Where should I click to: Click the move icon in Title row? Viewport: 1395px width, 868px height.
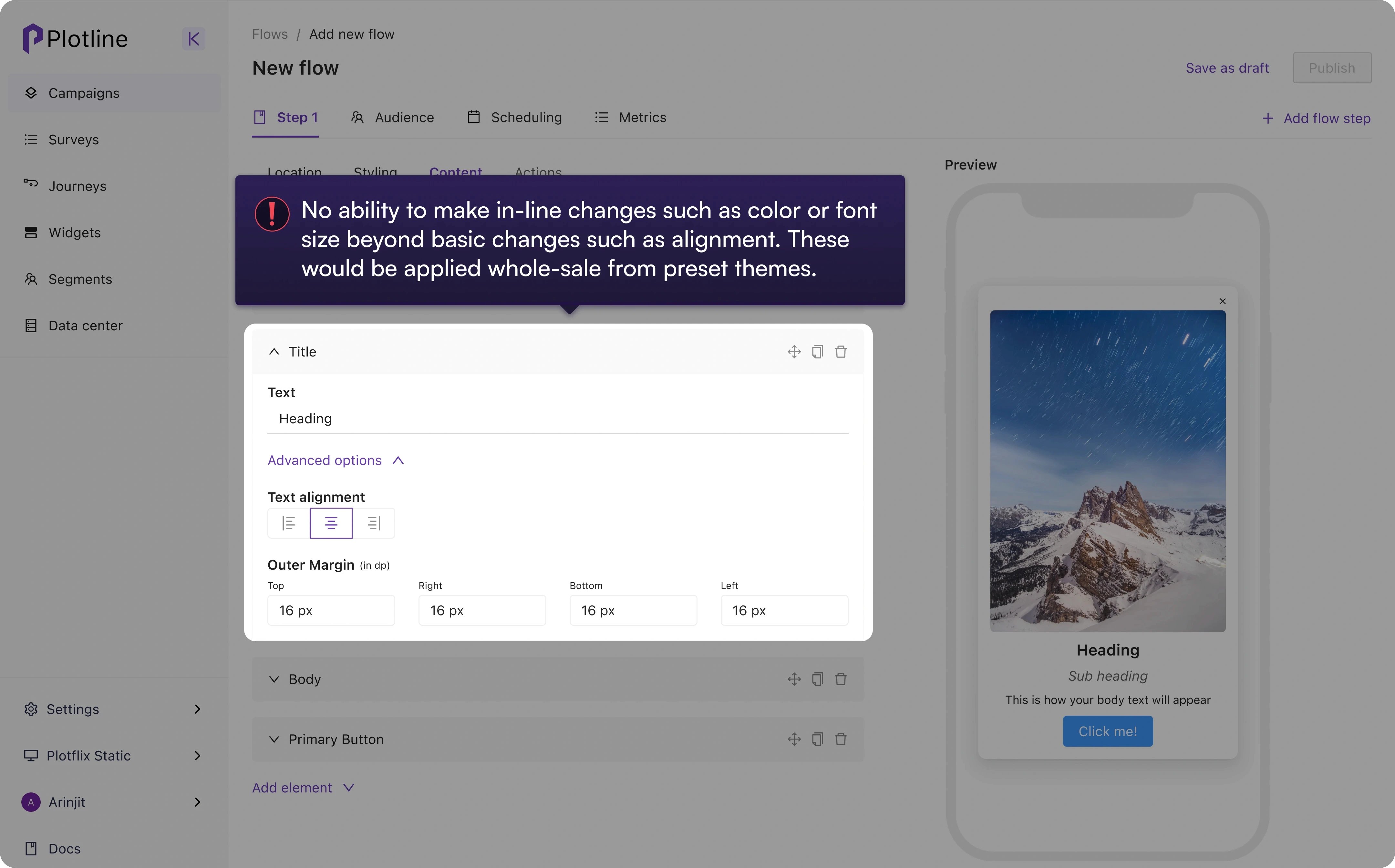coord(794,351)
